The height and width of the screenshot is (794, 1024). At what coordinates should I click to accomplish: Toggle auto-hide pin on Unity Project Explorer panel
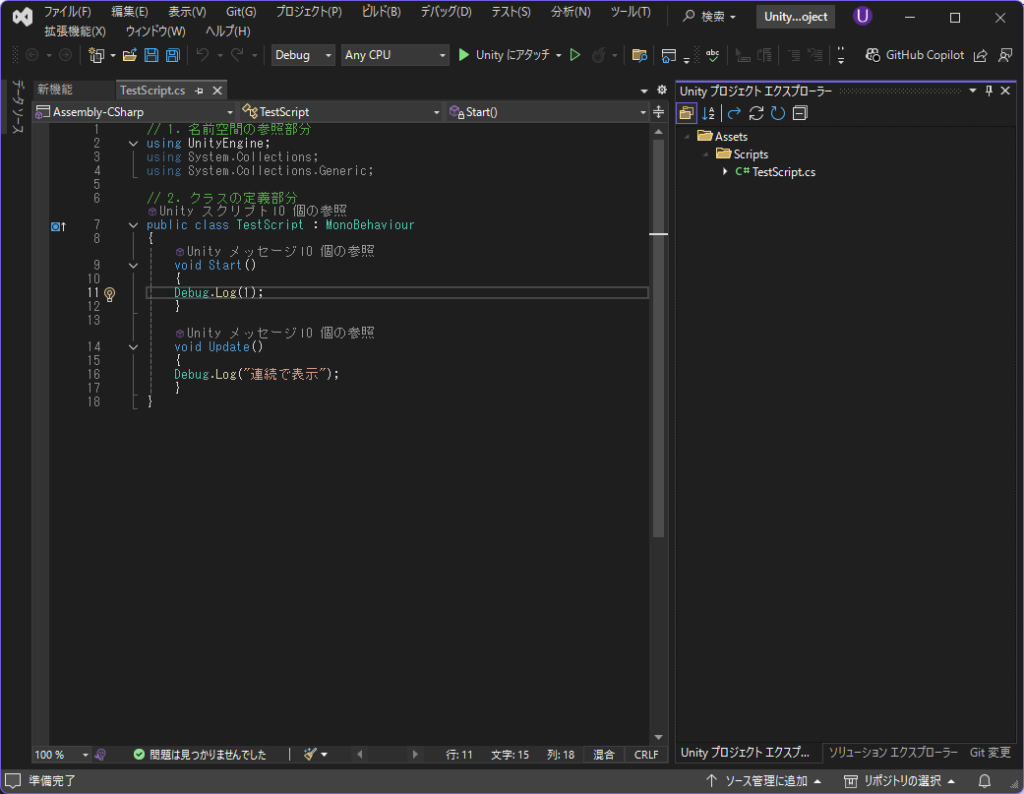(990, 91)
